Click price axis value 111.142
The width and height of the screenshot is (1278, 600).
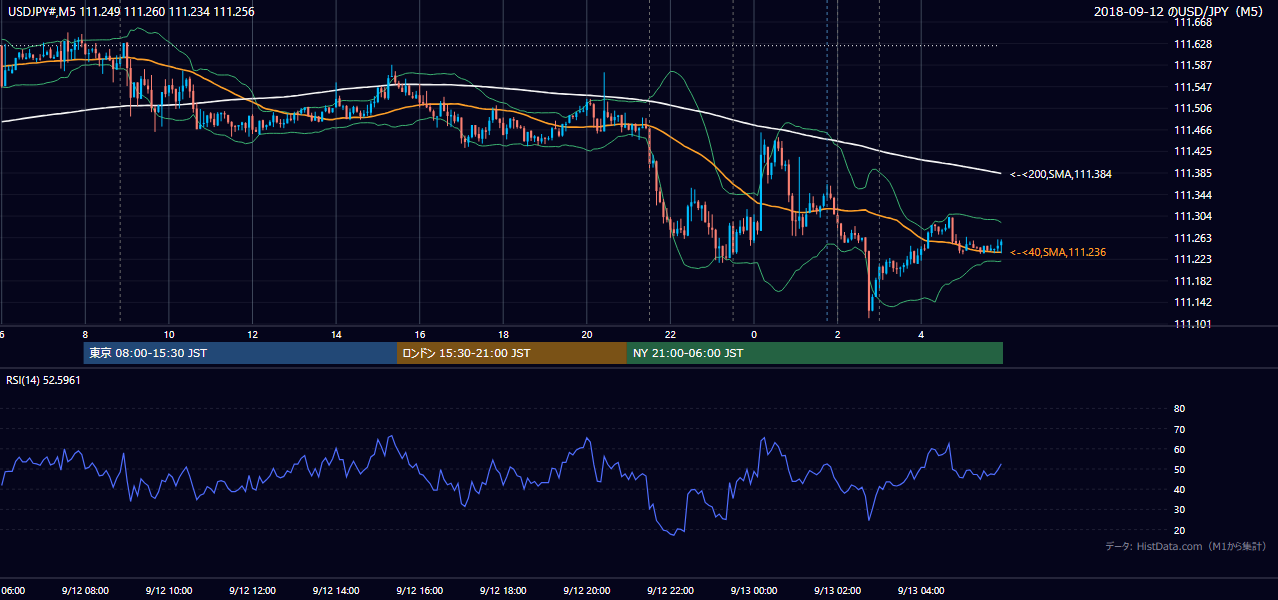pyautogui.click(x=1193, y=302)
